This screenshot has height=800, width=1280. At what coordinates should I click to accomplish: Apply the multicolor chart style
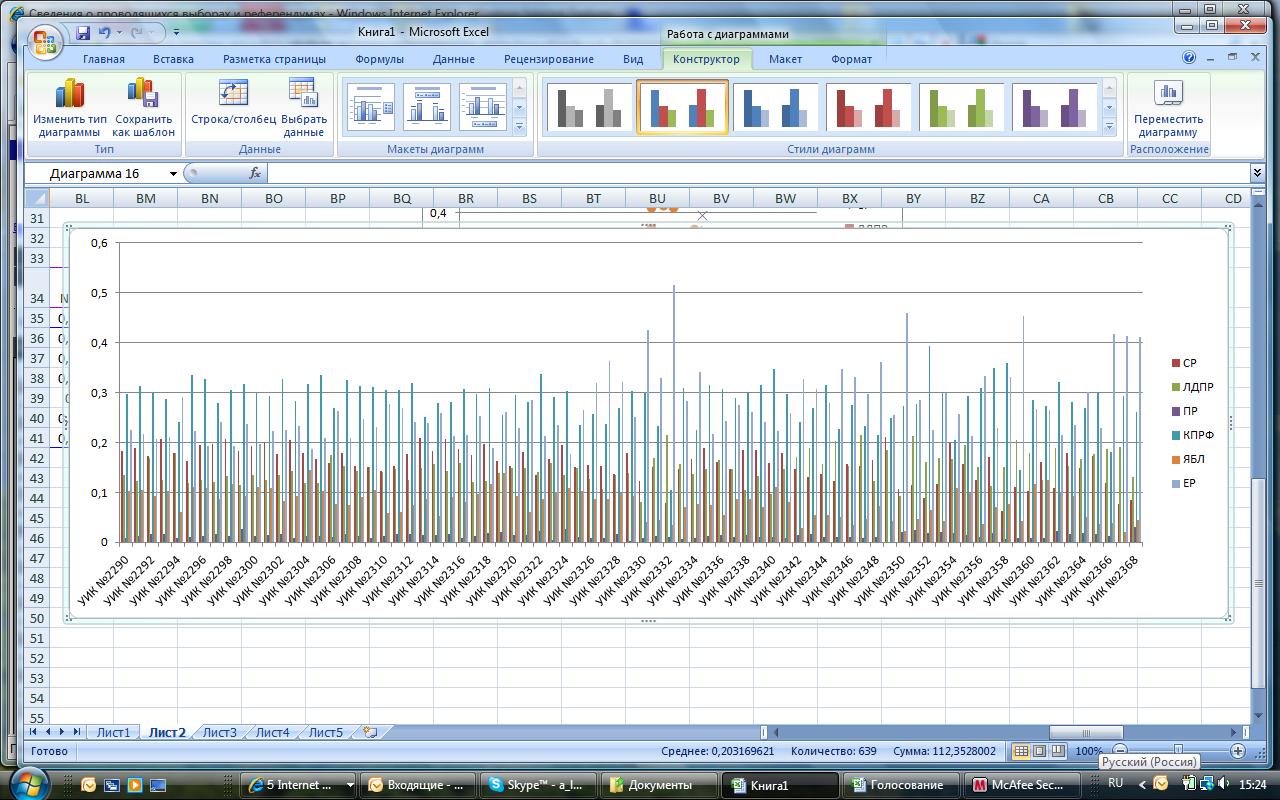point(682,107)
